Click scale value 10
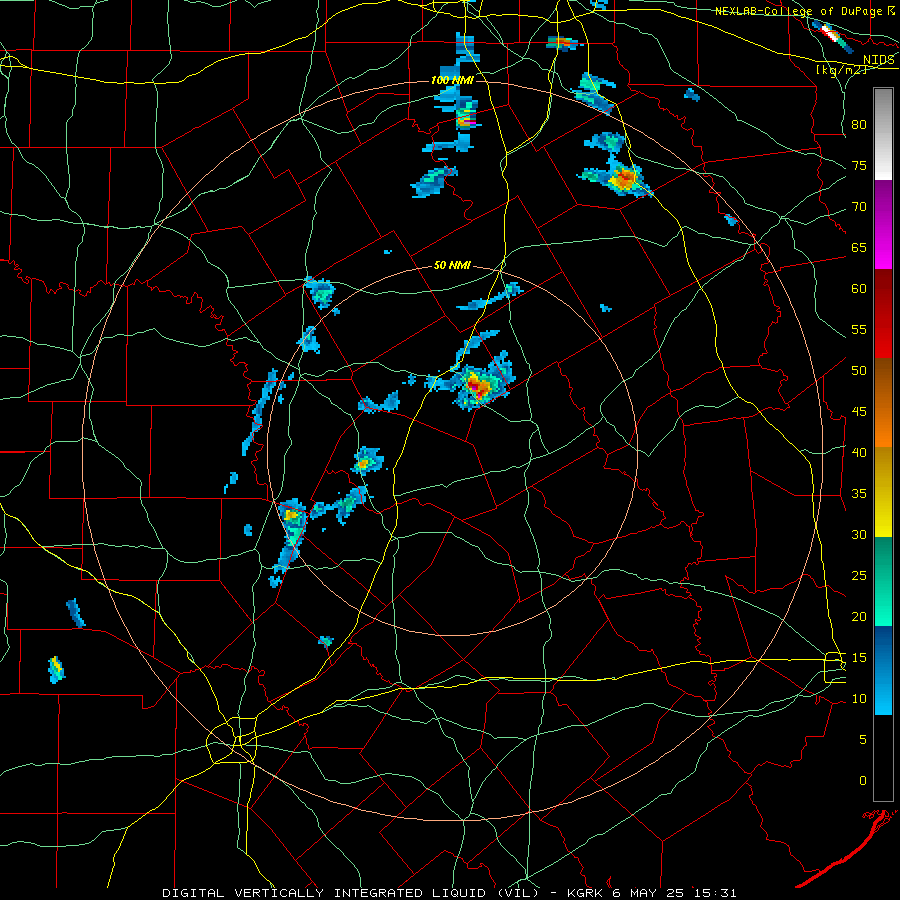 [859, 699]
